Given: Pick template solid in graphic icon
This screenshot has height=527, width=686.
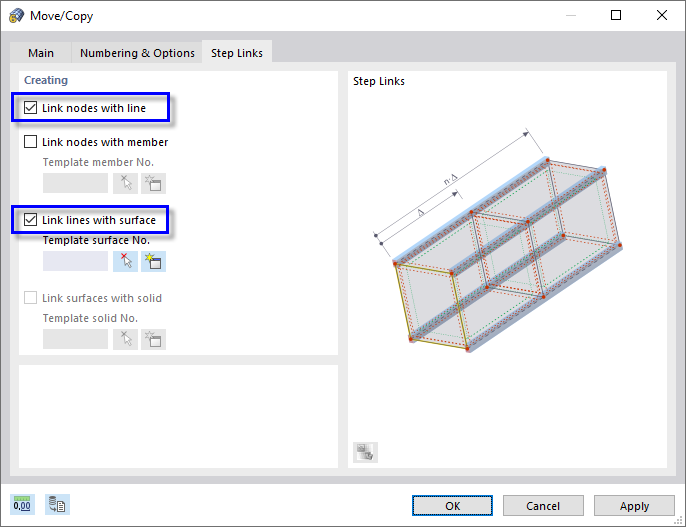Looking at the screenshot, I should coord(126,339).
